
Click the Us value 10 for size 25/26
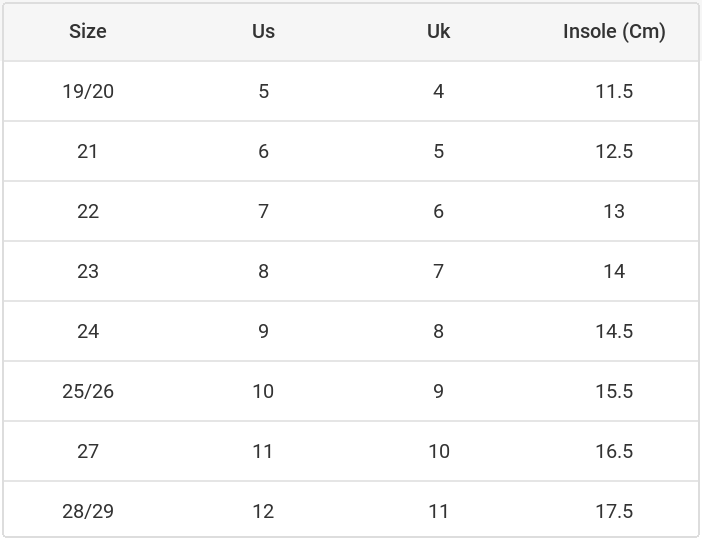(x=263, y=391)
